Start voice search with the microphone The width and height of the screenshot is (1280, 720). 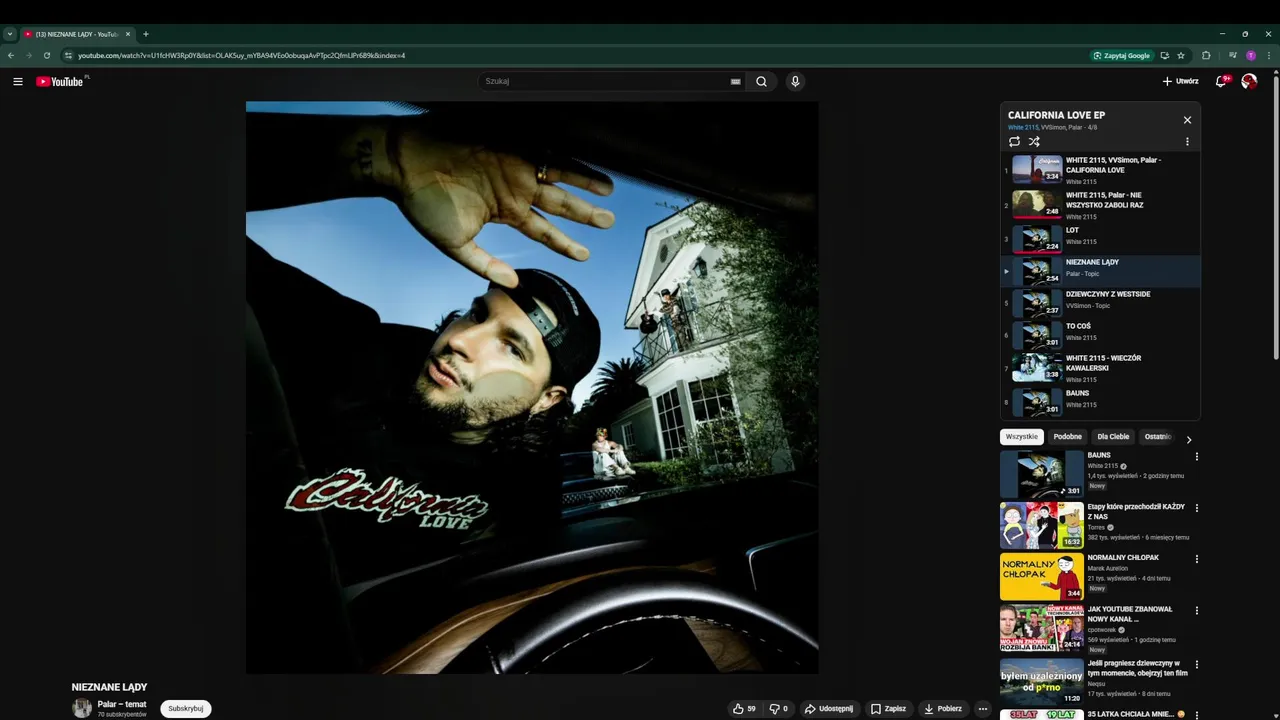tap(795, 82)
